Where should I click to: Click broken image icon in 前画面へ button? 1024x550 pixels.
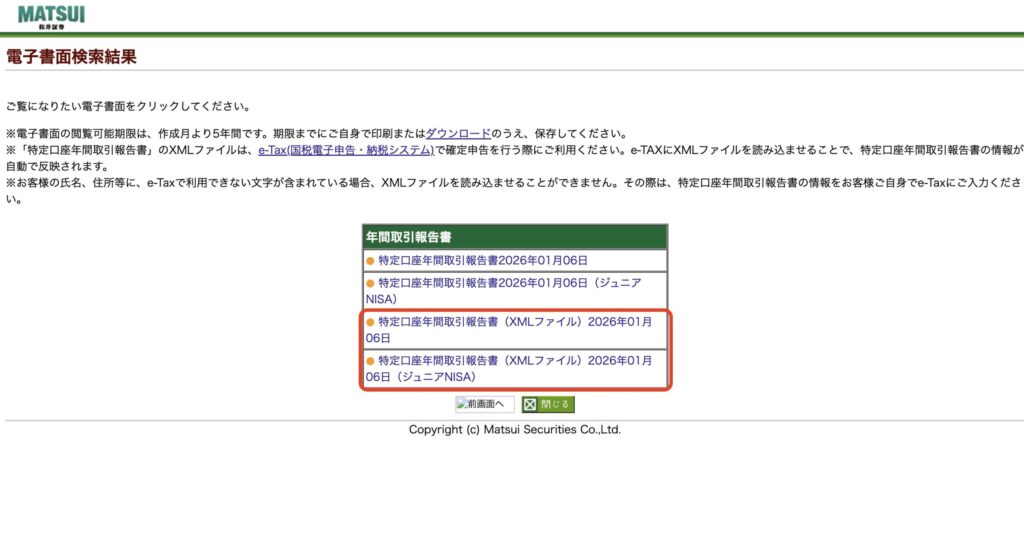462,405
